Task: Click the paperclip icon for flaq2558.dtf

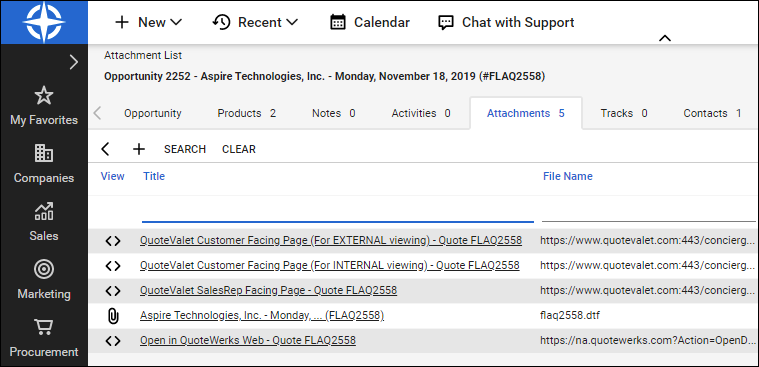Action: point(112,316)
